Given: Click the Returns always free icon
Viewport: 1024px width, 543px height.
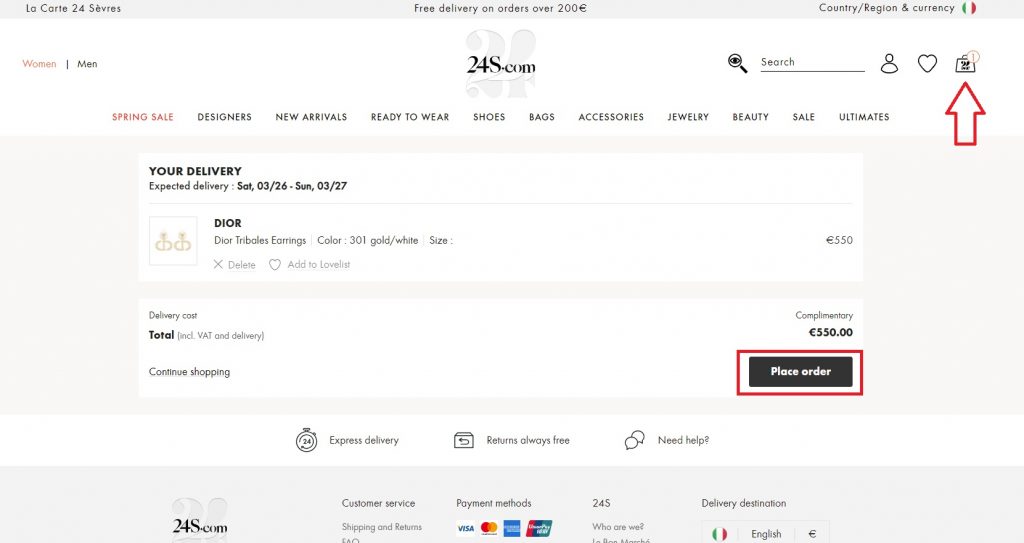Looking at the screenshot, I should click(x=463, y=440).
